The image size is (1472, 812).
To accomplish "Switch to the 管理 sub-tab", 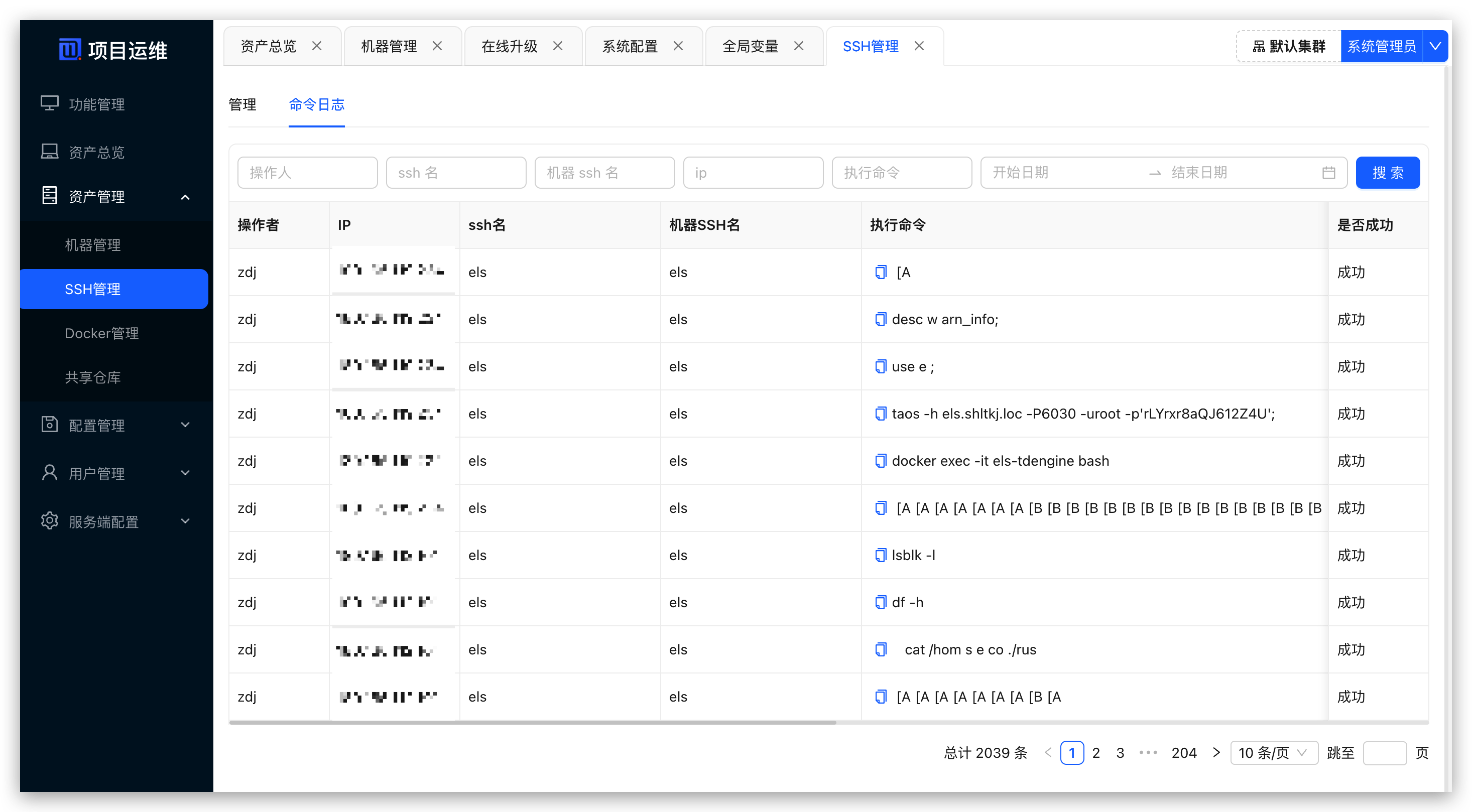I will pos(242,104).
